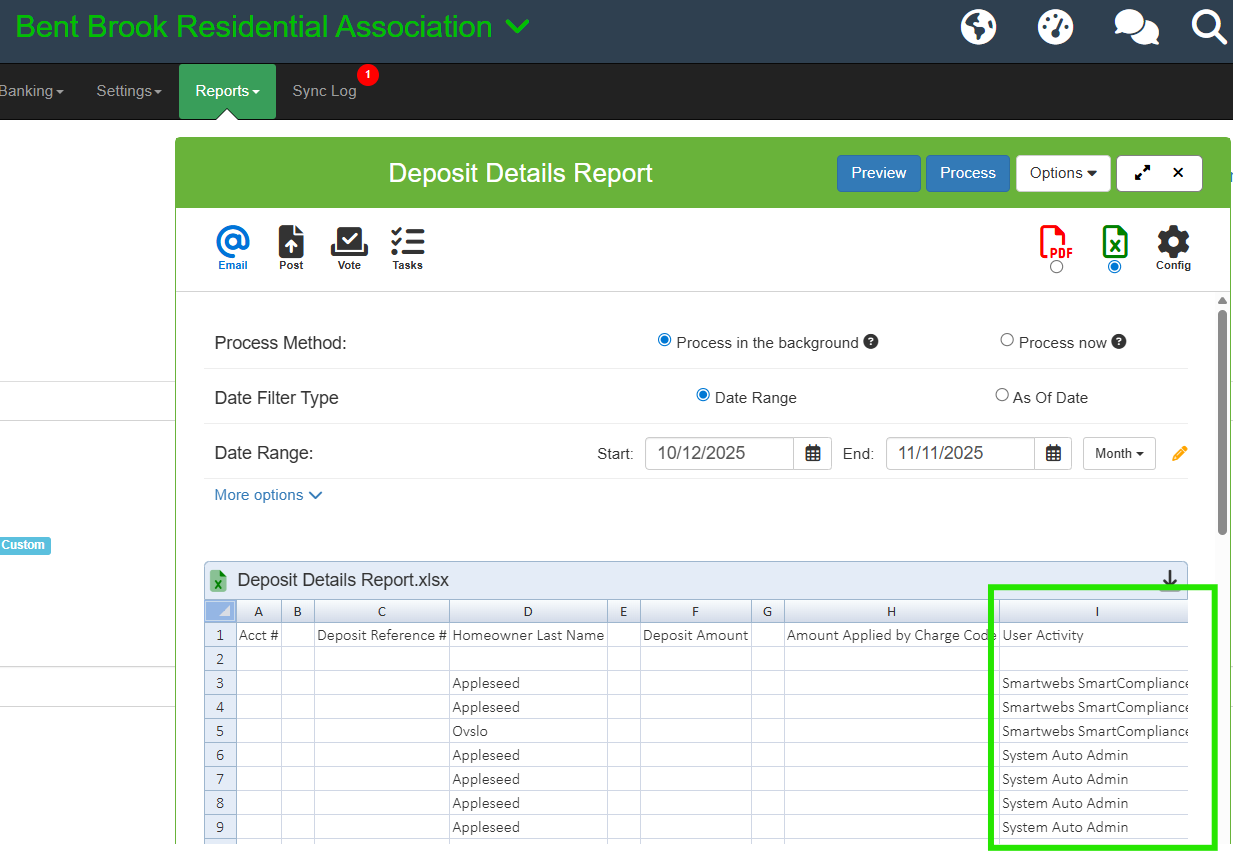Screen dimensions: 1233x851
Task: Open the Settings menu
Action: [129, 91]
